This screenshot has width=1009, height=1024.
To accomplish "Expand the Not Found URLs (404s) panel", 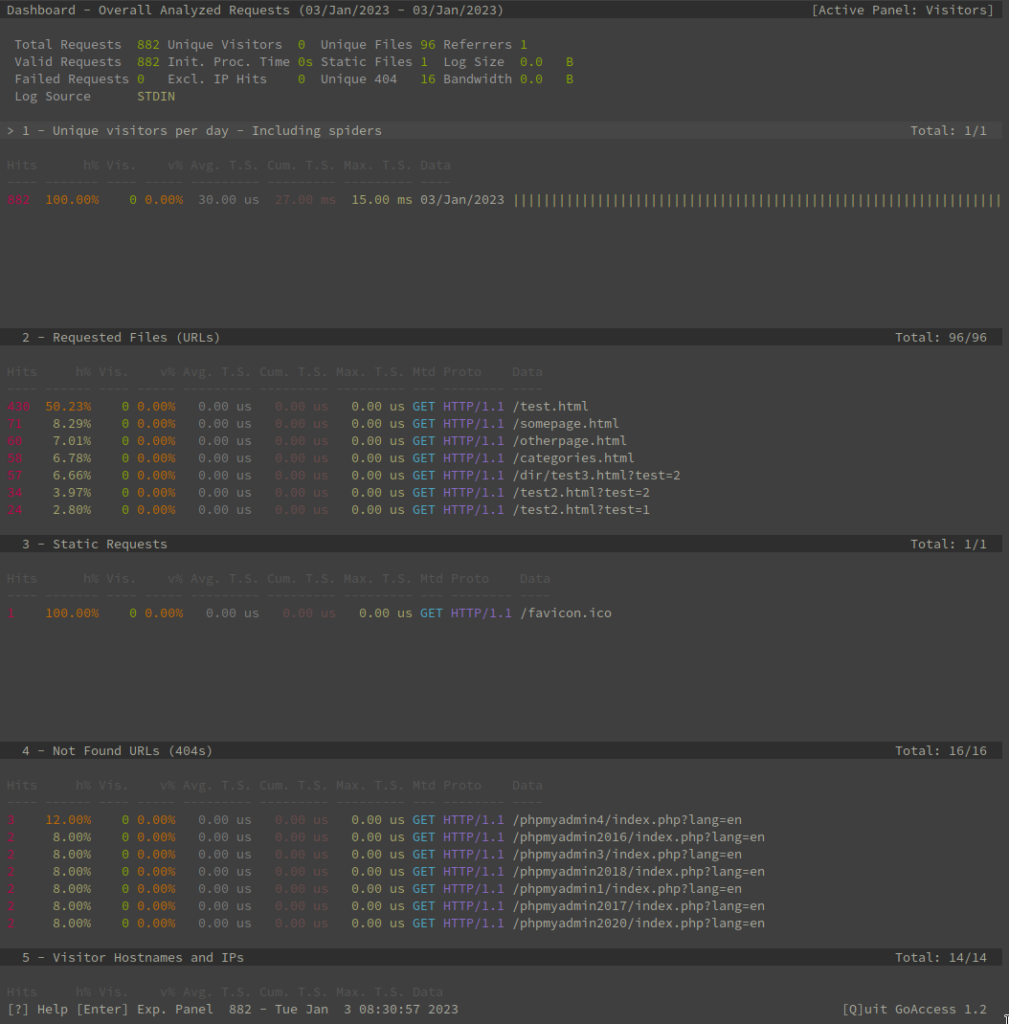I will (117, 751).
